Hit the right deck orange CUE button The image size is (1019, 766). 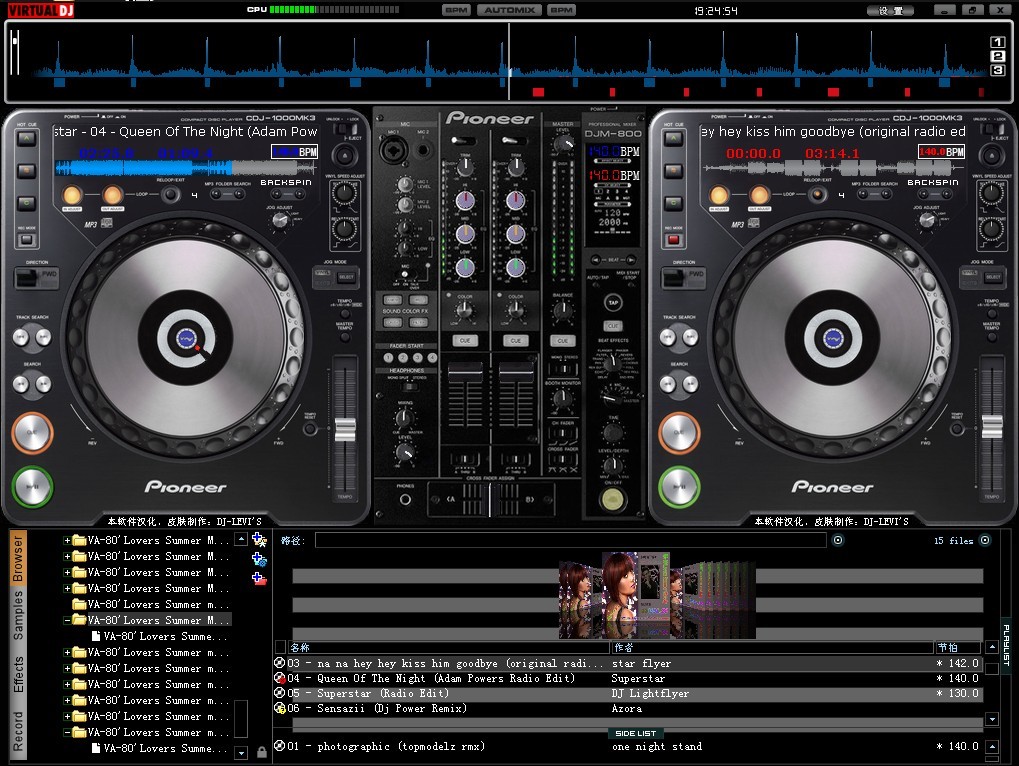pyautogui.click(x=679, y=433)
